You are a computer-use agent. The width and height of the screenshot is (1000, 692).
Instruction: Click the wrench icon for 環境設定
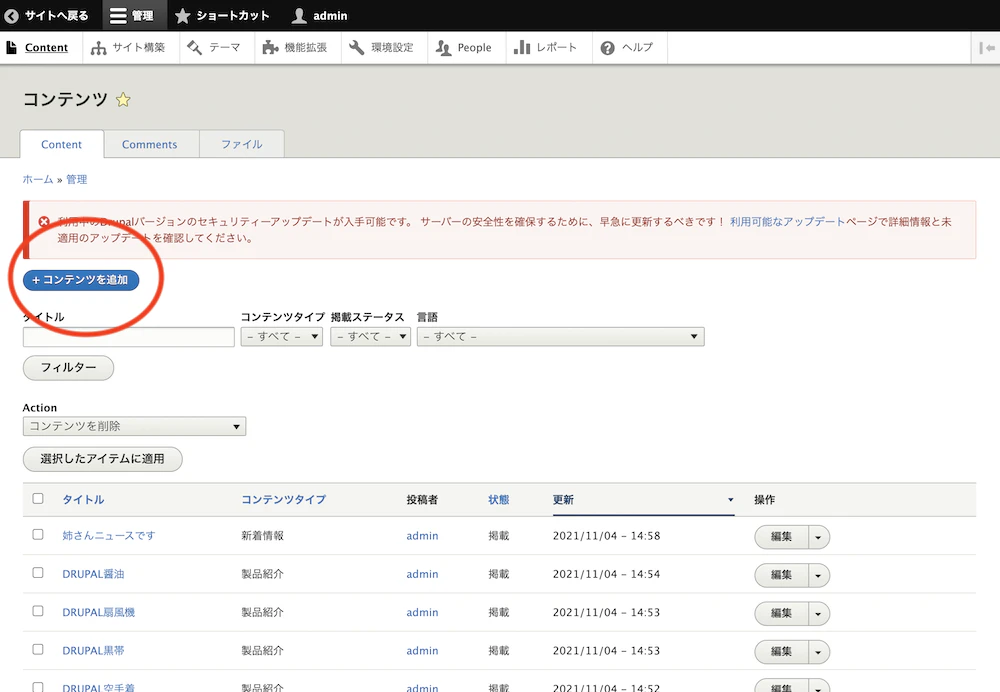pos(357,48)
